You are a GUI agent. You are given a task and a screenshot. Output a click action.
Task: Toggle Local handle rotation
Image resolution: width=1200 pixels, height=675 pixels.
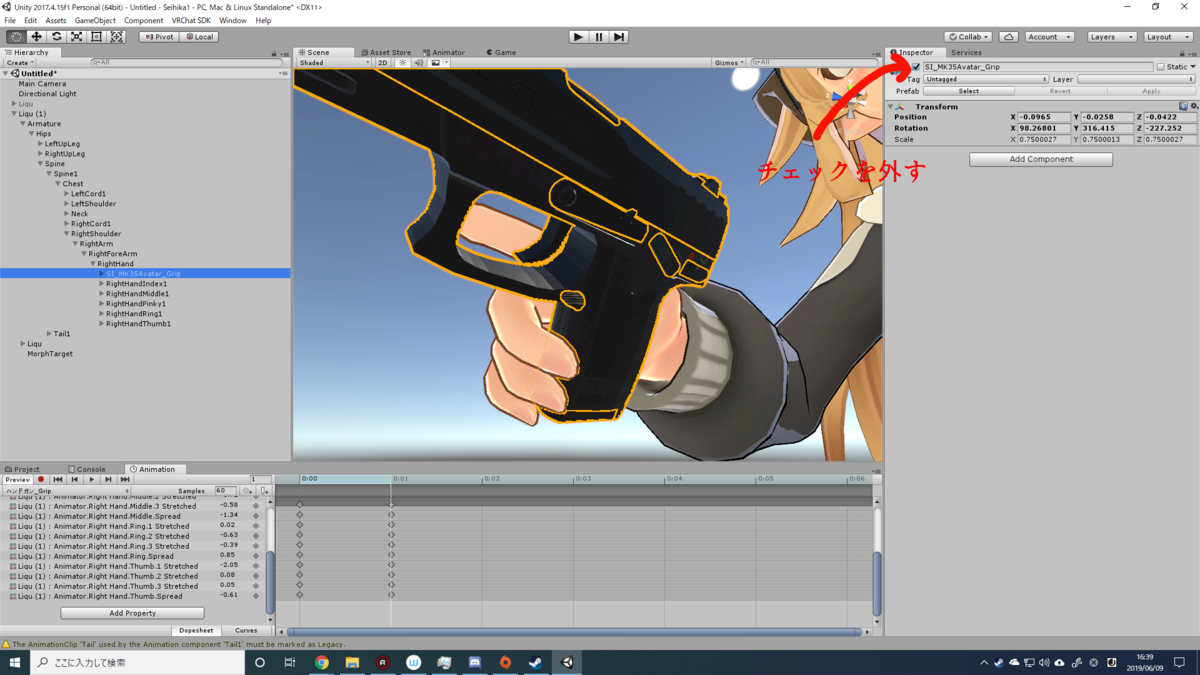pos(199,37)
